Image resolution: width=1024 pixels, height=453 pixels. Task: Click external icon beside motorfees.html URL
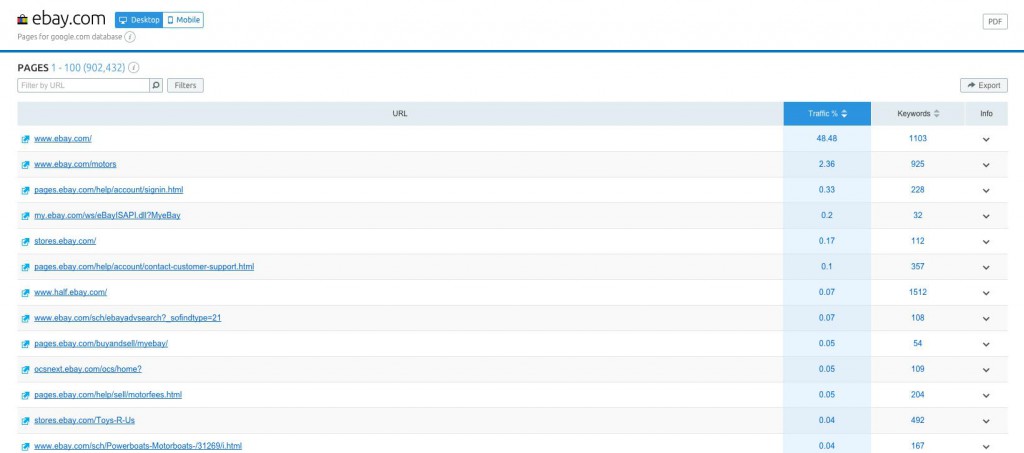click(25, 395)
